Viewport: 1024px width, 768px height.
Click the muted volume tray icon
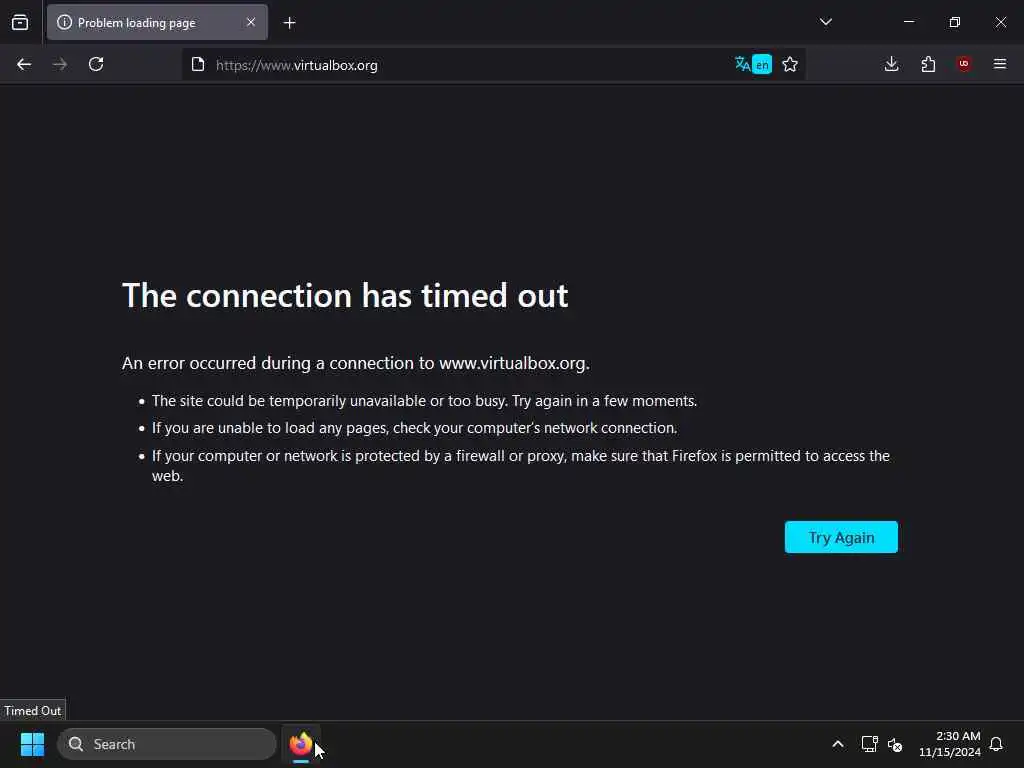pyautogui.click(x=895, y=744)
